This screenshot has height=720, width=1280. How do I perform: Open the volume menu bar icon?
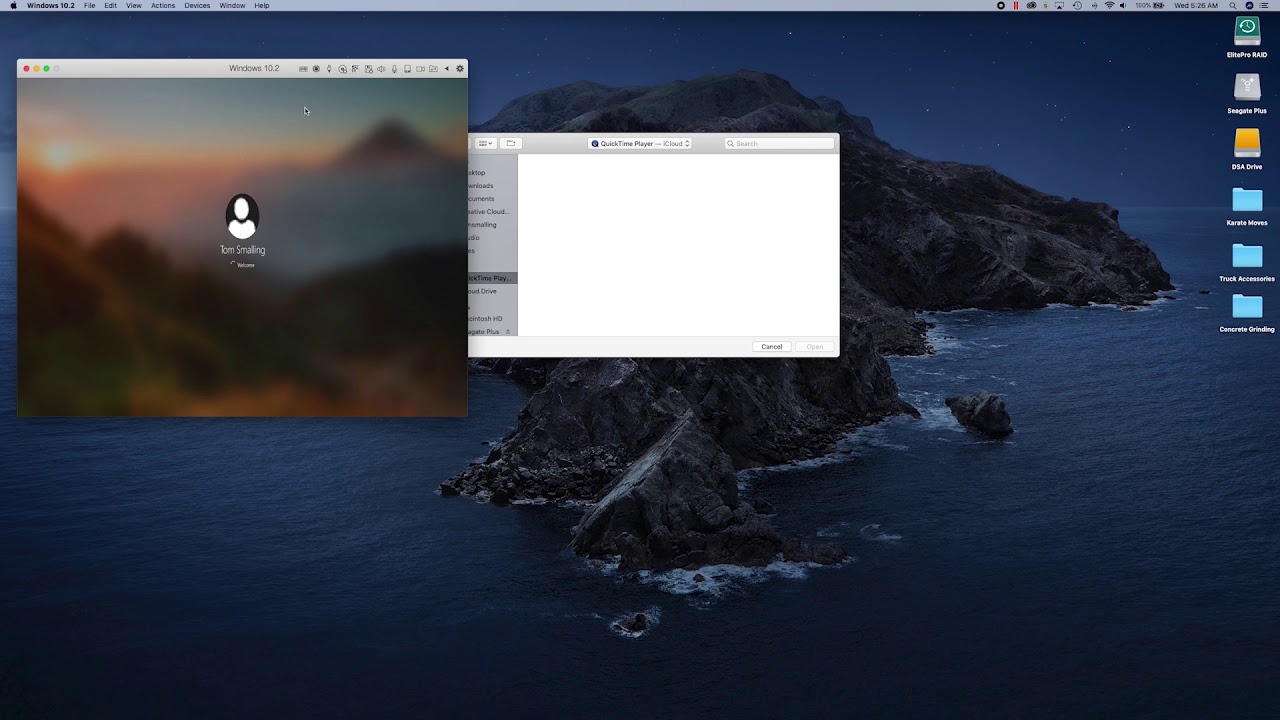[x=1123, y=6]
